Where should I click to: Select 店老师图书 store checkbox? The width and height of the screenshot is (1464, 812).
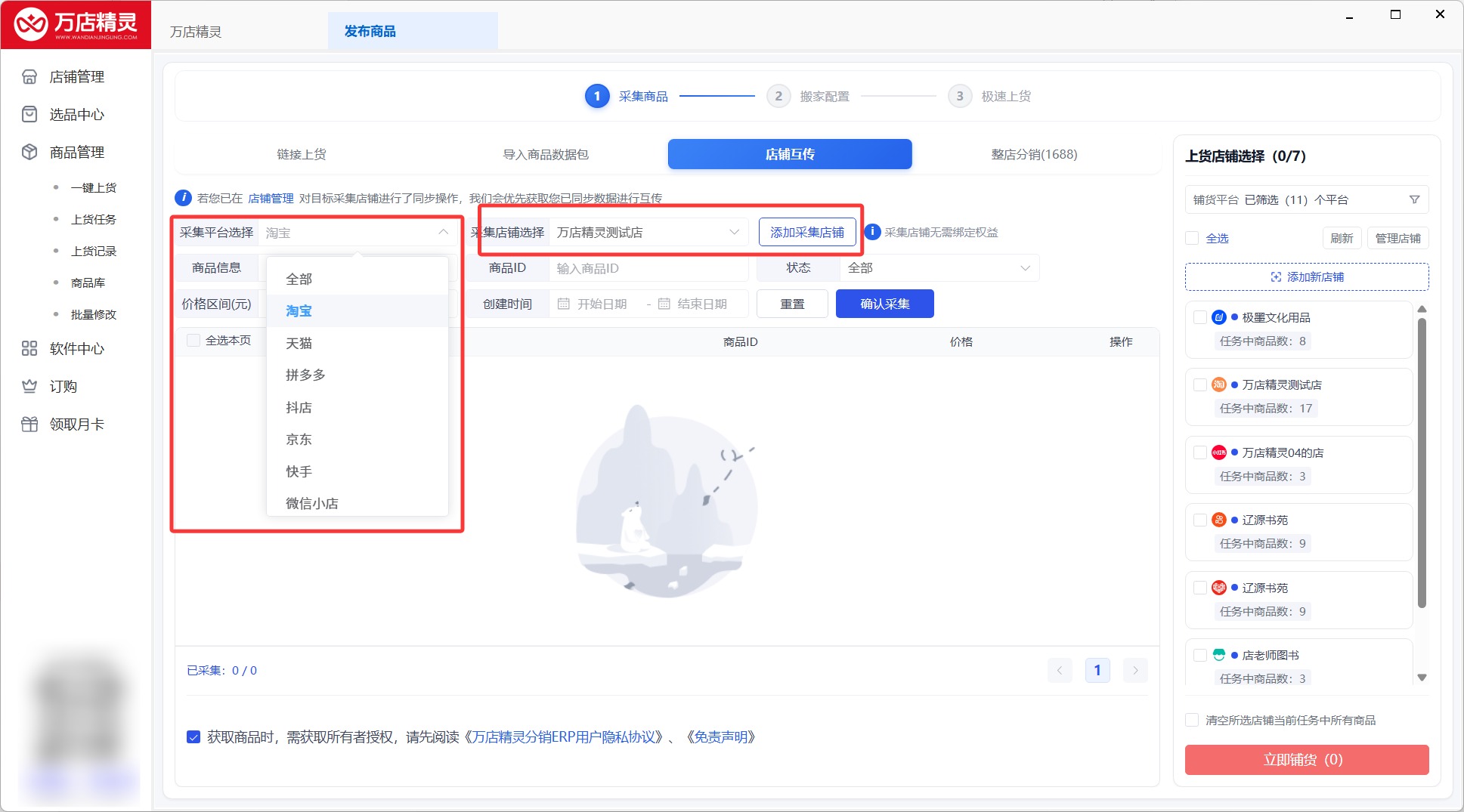(1199, 655)
